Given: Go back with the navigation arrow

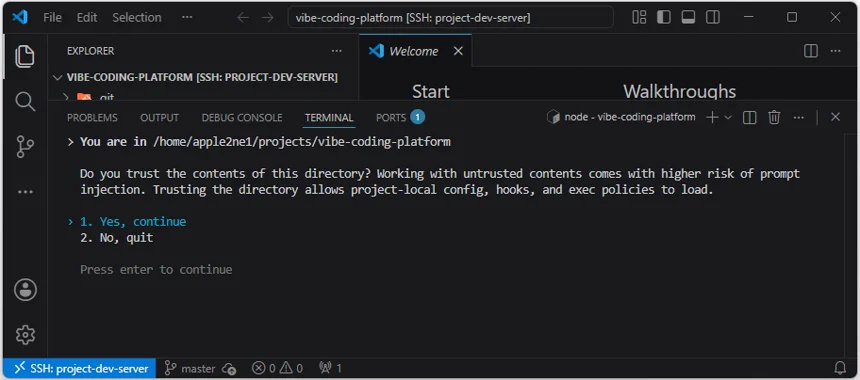Looking at the screenshot, I should point(243,18).
